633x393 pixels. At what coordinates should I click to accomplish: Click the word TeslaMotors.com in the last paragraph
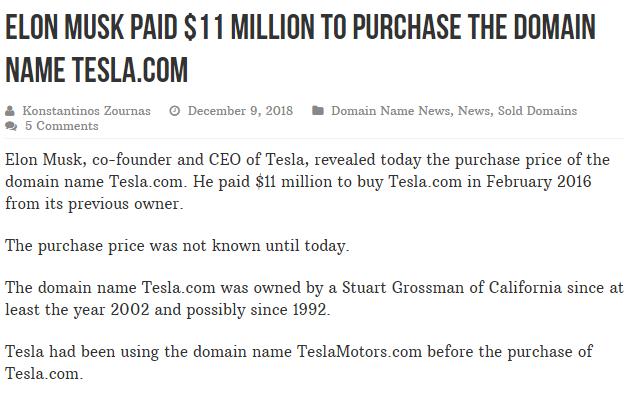tap(359, 351)
